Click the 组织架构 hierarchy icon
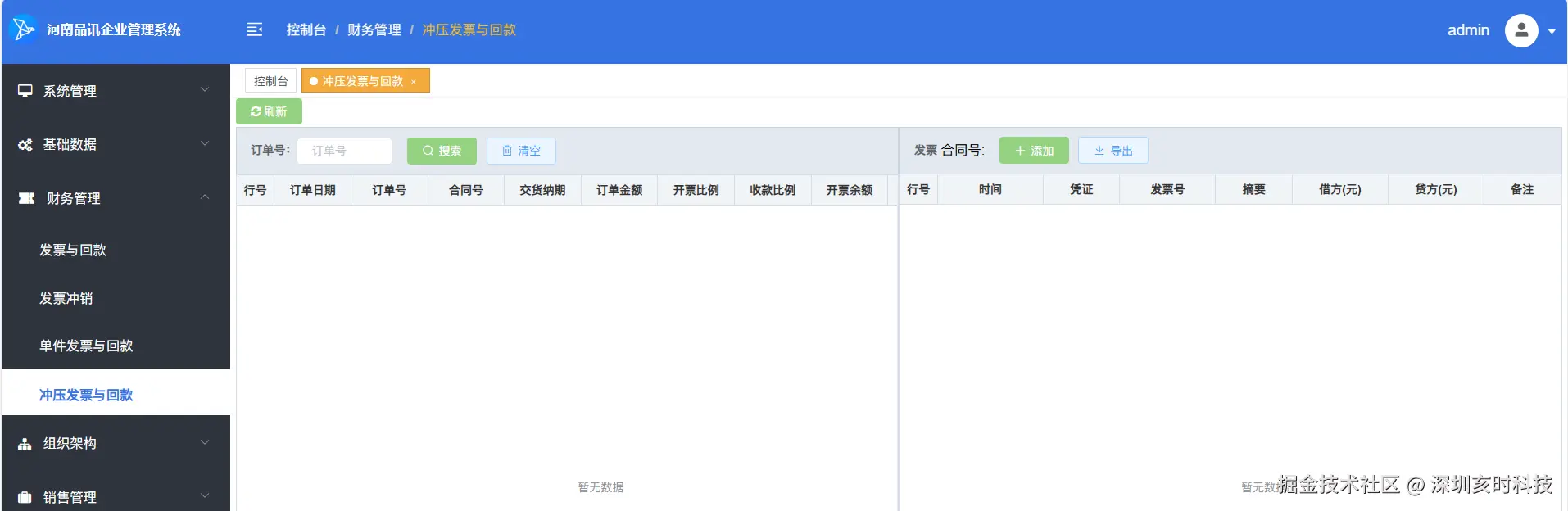 click(25, 444)
